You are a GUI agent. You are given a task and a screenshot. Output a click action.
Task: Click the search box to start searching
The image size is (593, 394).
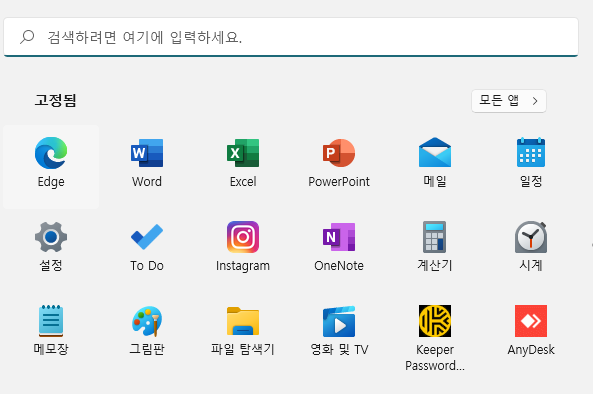(x=291, y=37)
